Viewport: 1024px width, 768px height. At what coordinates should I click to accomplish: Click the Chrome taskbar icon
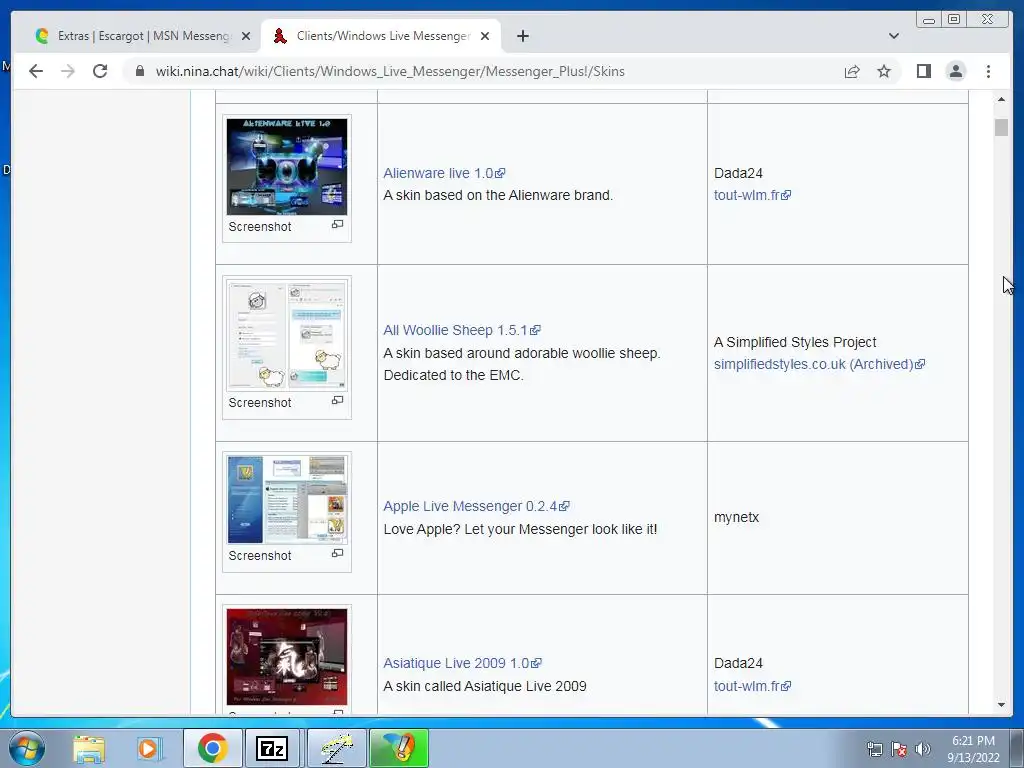pyautogui.click(x=212, y=748)
